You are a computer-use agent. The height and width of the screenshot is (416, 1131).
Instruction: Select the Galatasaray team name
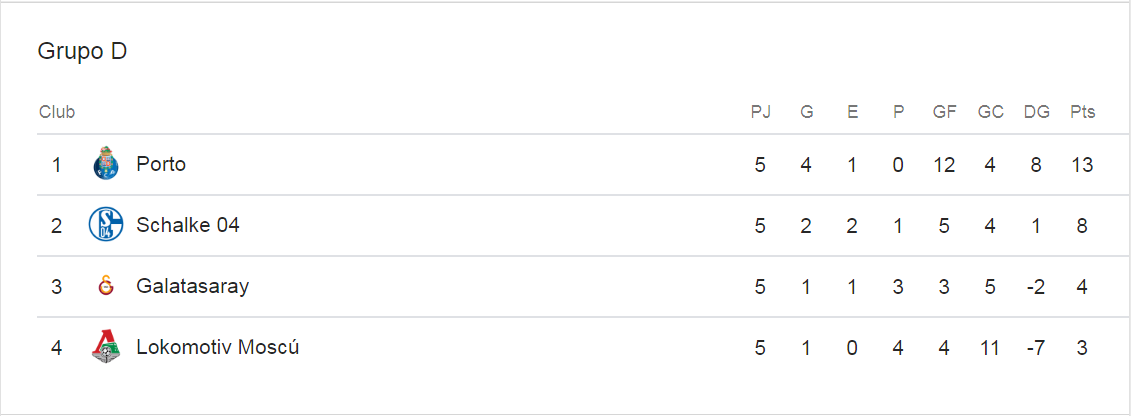tap(193, 286)
